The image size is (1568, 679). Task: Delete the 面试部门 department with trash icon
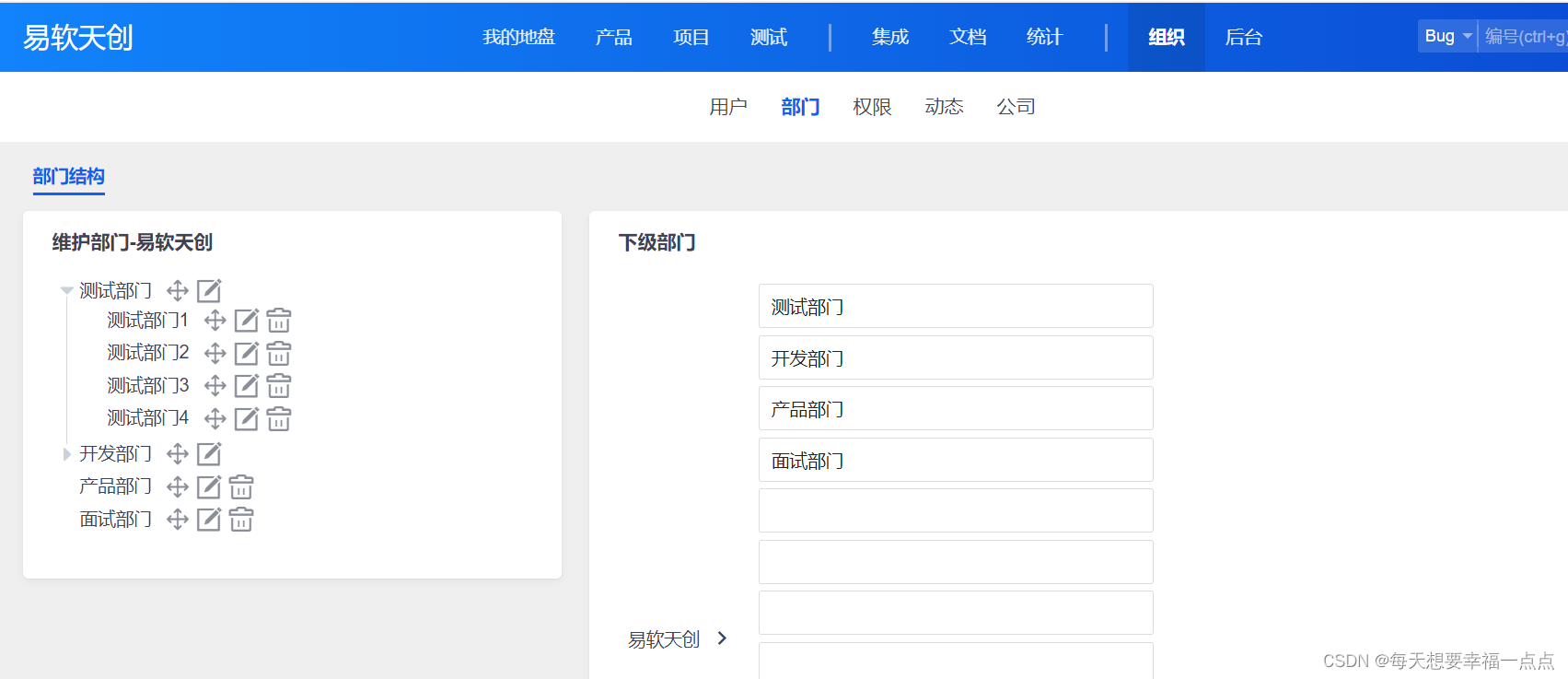[x=240, y=520]
